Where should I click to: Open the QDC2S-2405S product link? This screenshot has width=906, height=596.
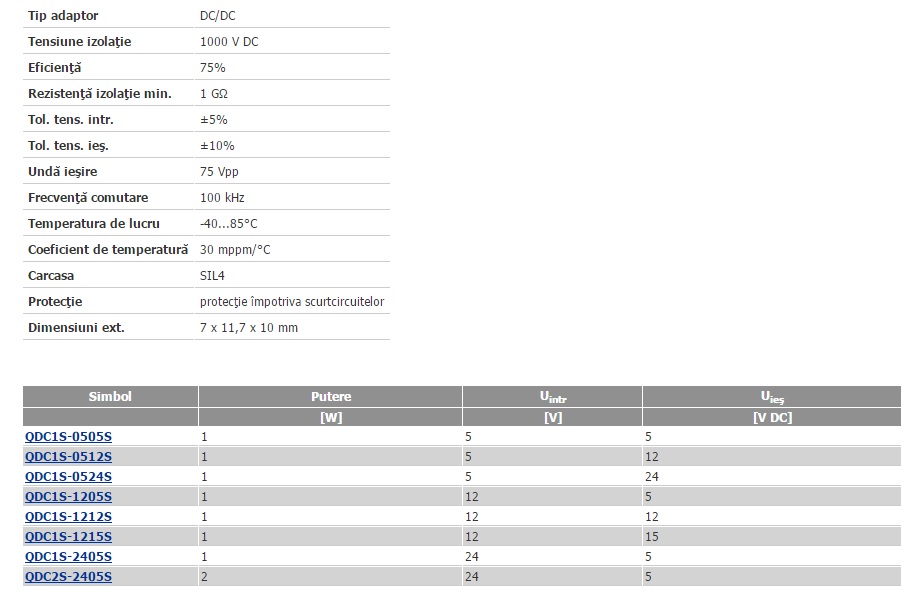pos(68,576)
